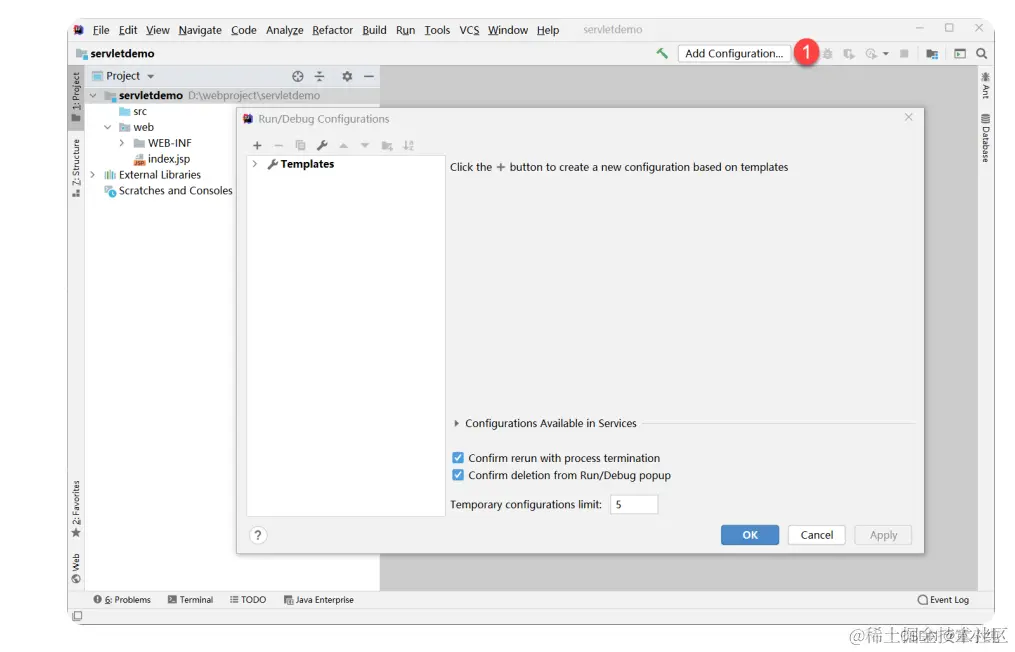The width and height of the screenshot is (1015, 652).
Task: Open the Database tool window on right edge
Action: click(985, 138)
